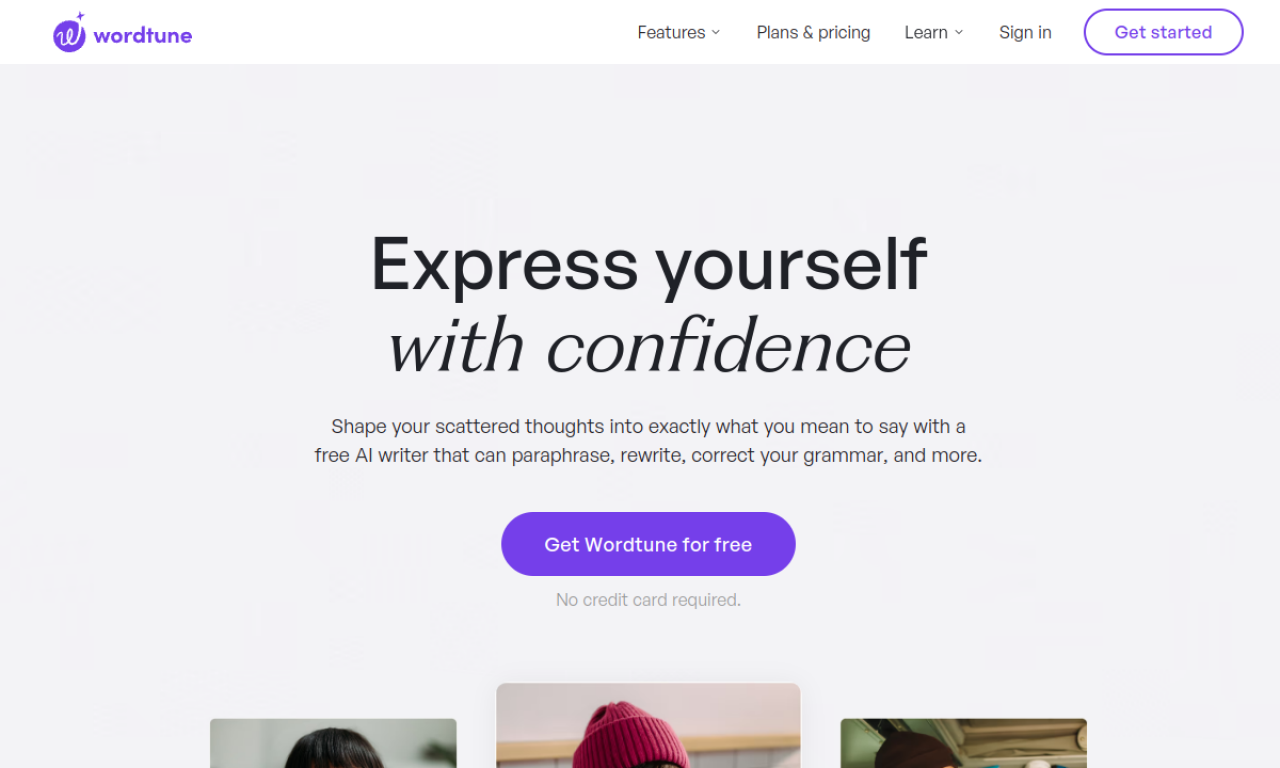Click the wordtune wordmark text

coord(142,36)
